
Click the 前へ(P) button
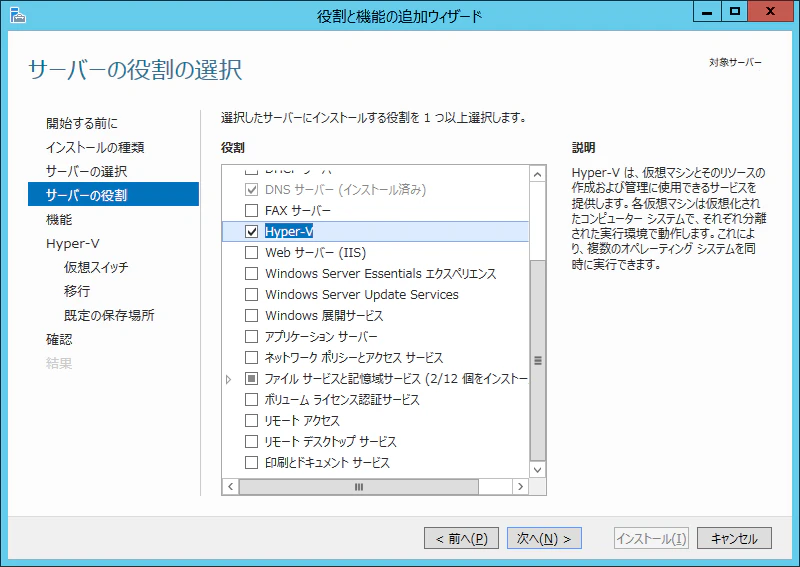tap(461, 538)
